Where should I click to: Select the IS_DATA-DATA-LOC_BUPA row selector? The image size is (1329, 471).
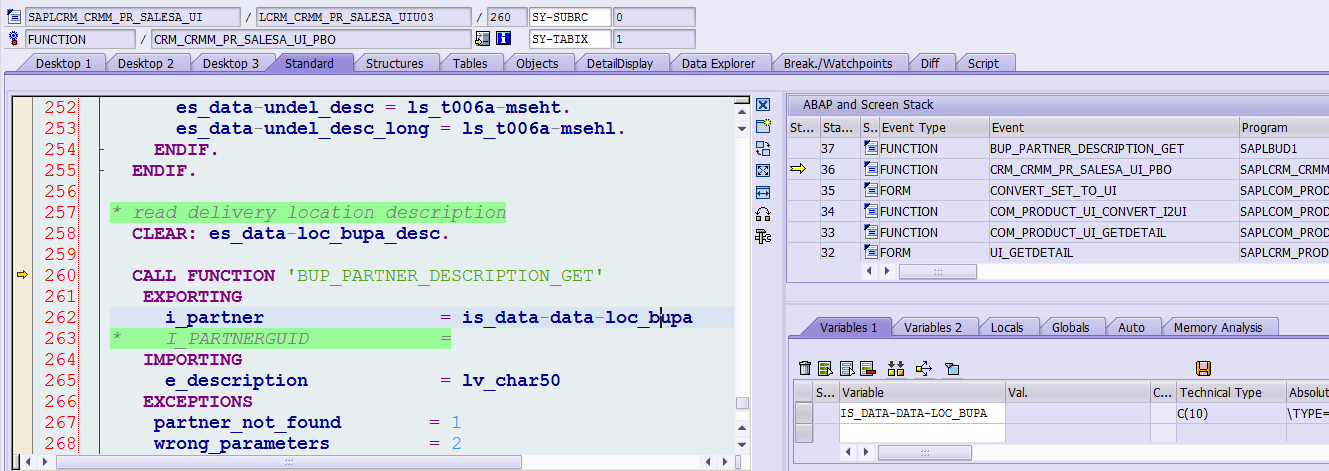tap(803, 412)
